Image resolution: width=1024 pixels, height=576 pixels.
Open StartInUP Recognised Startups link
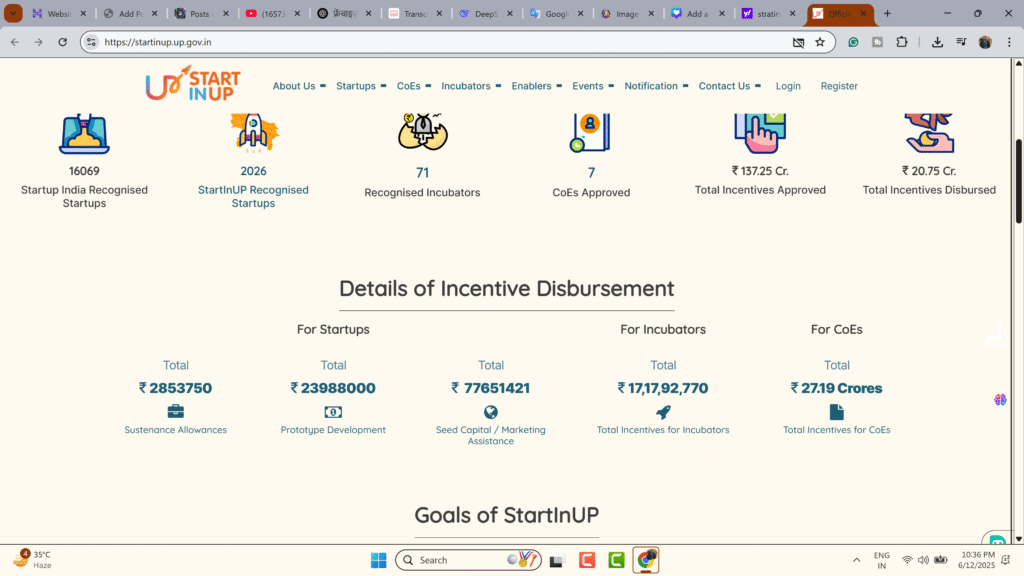(253, 196)
